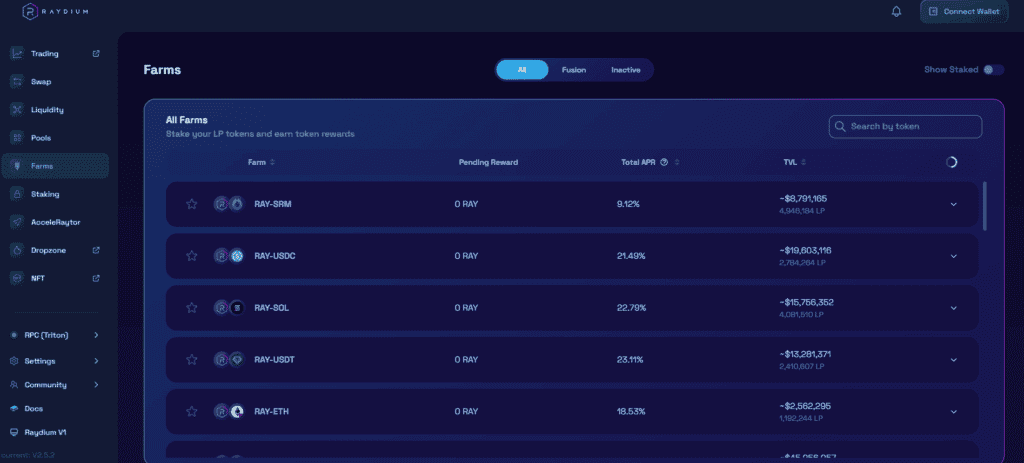1024x463 pixels.
Task: Sort farms by the Farm column arrows
Action: (x=272, y=162)
